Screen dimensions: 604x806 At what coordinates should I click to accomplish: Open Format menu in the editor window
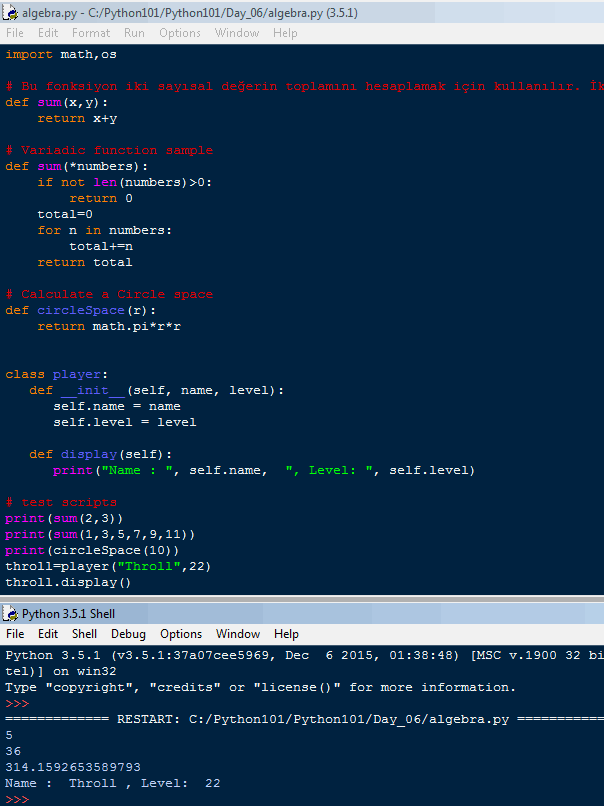(x=91, y=33)
